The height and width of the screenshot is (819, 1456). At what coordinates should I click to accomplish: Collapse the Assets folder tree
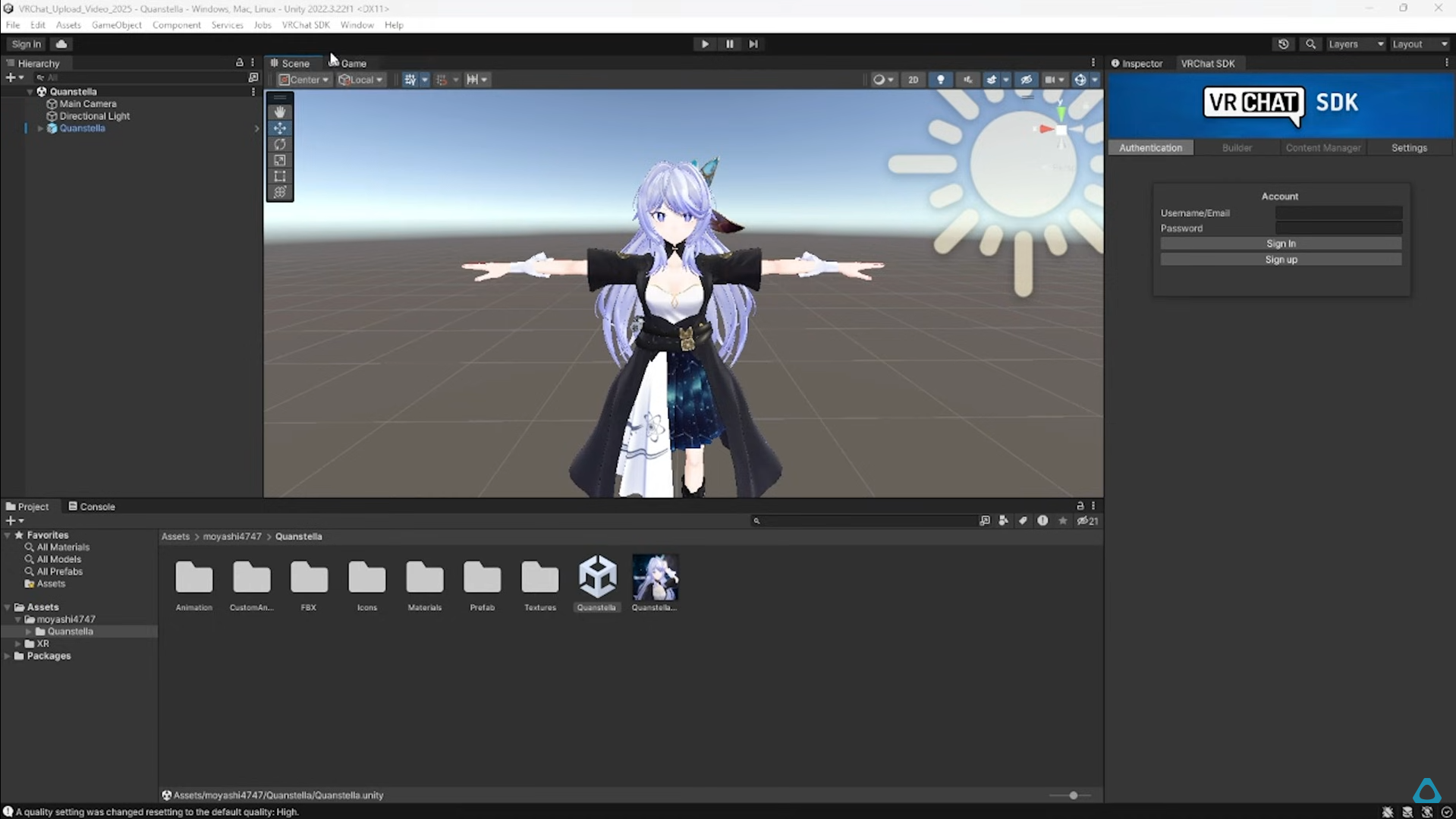(x=8, y=607)
